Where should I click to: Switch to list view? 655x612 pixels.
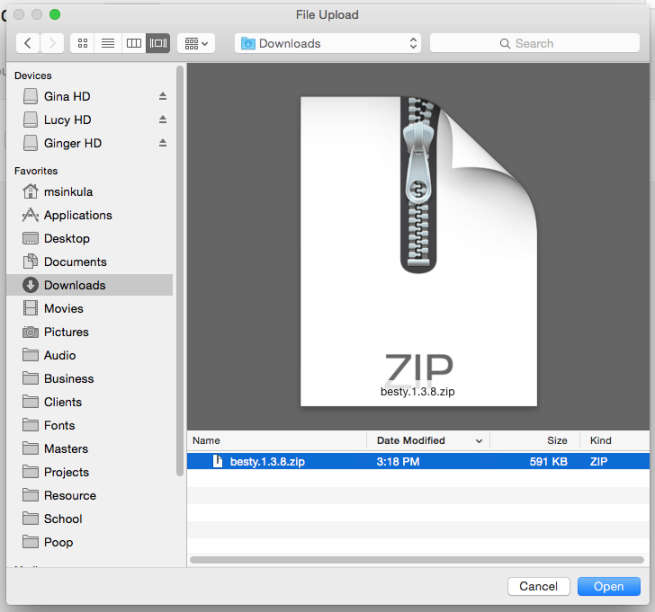108,43
